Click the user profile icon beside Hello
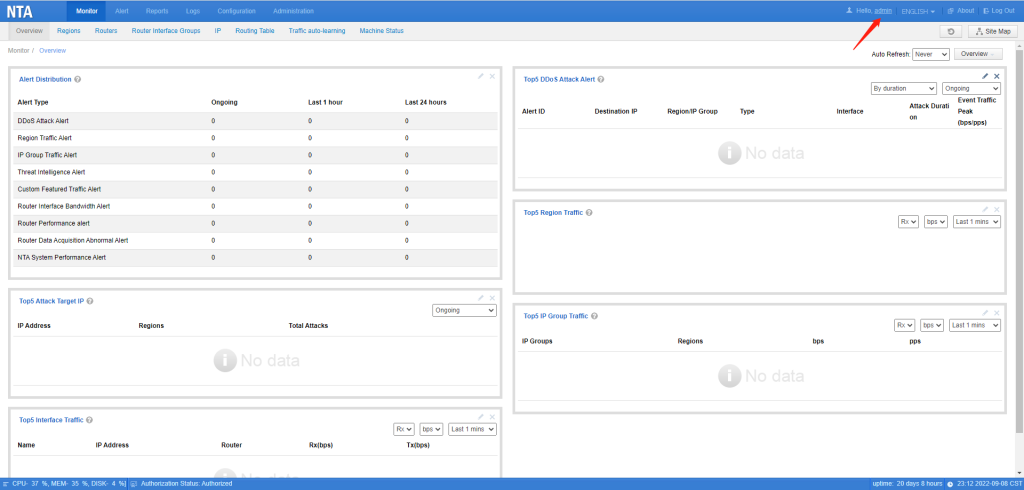This screenshot has width=1024, height=490. pos(849,10)
